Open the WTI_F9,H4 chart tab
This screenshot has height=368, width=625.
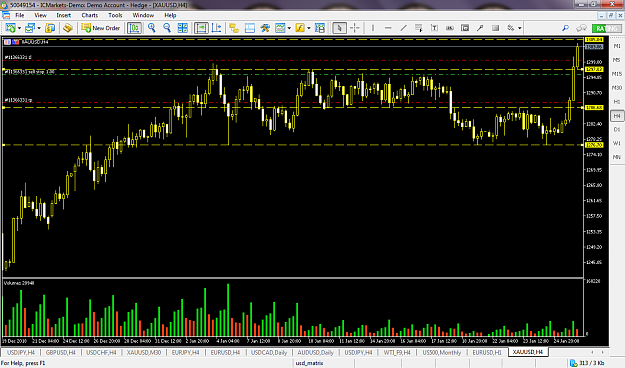tap(397, 352)
